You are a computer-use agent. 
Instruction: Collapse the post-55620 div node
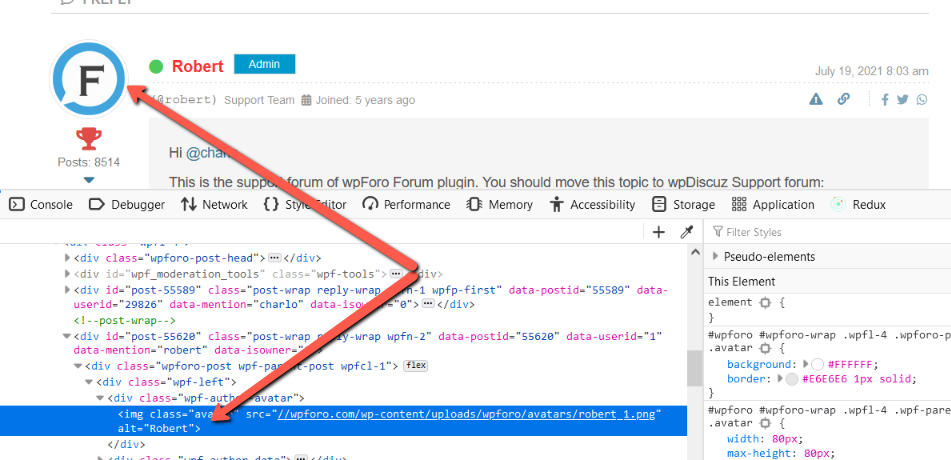click(67, 336)
